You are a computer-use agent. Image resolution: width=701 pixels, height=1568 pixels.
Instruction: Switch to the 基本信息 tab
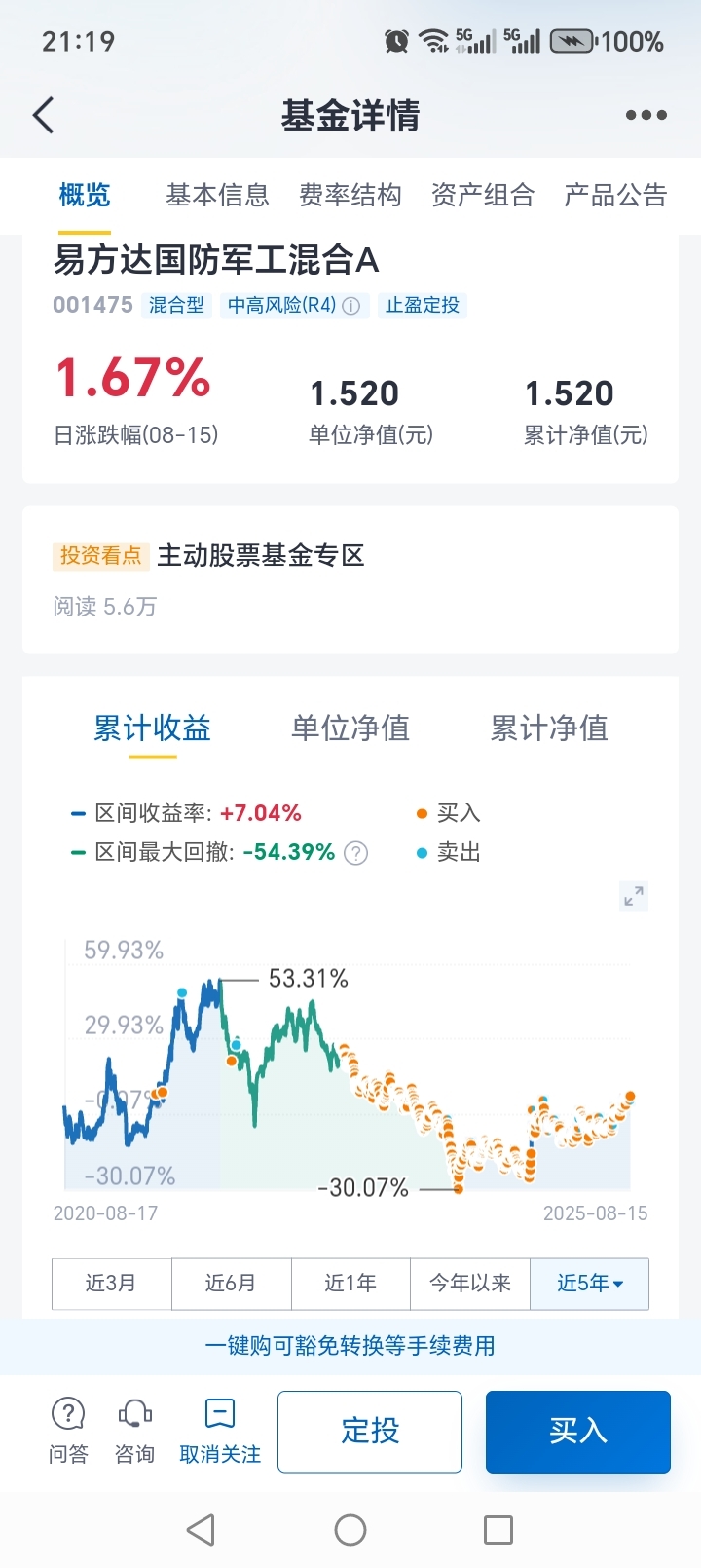(x=217, y=195)
